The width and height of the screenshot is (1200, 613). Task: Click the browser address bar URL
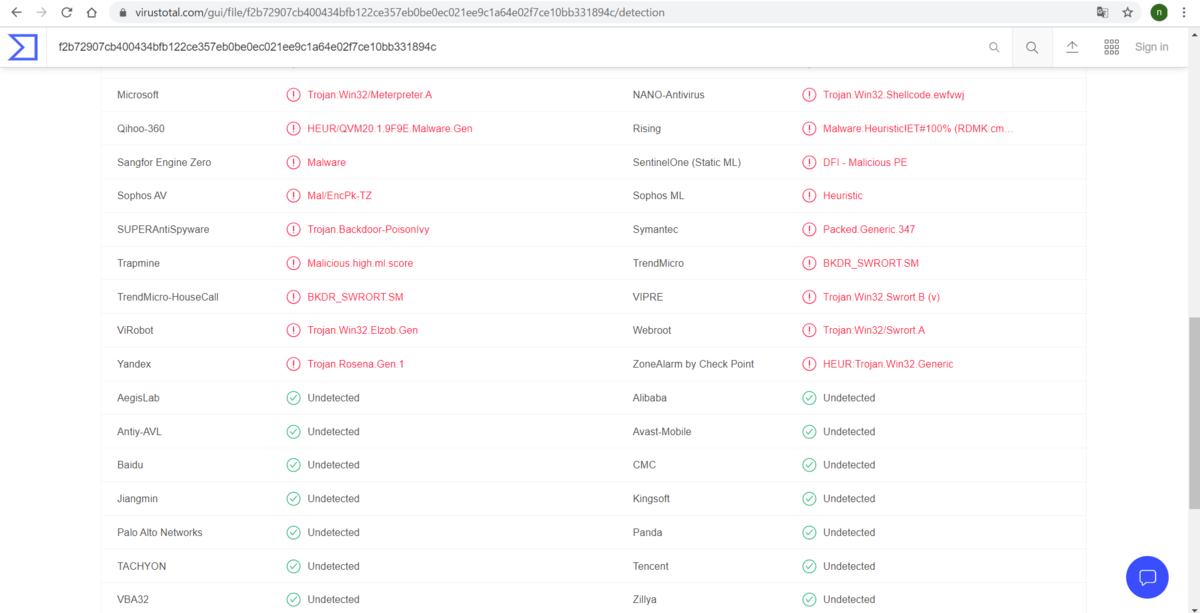pos(400,13)
